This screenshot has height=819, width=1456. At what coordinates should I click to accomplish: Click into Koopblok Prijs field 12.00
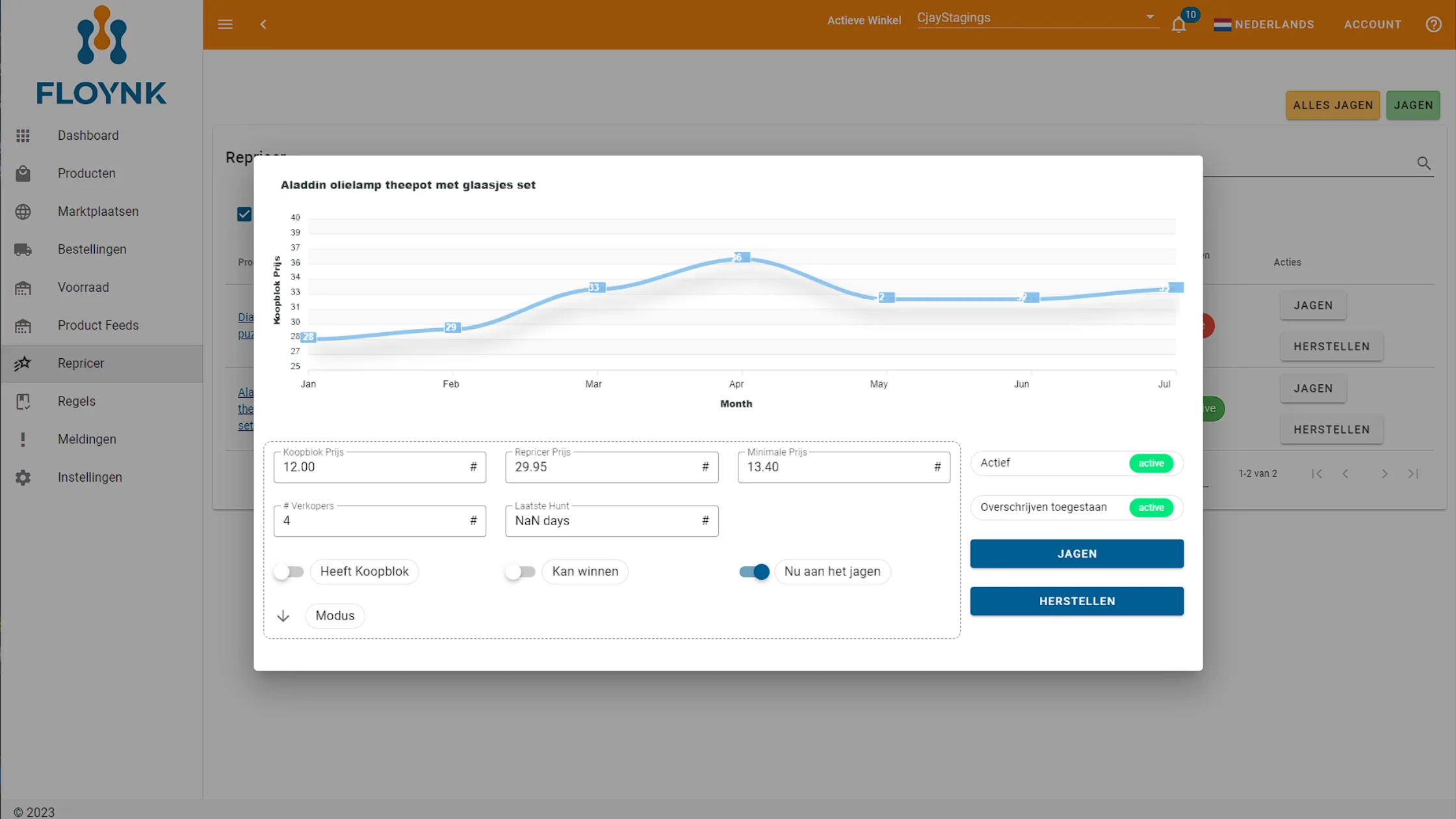point(380,467)
